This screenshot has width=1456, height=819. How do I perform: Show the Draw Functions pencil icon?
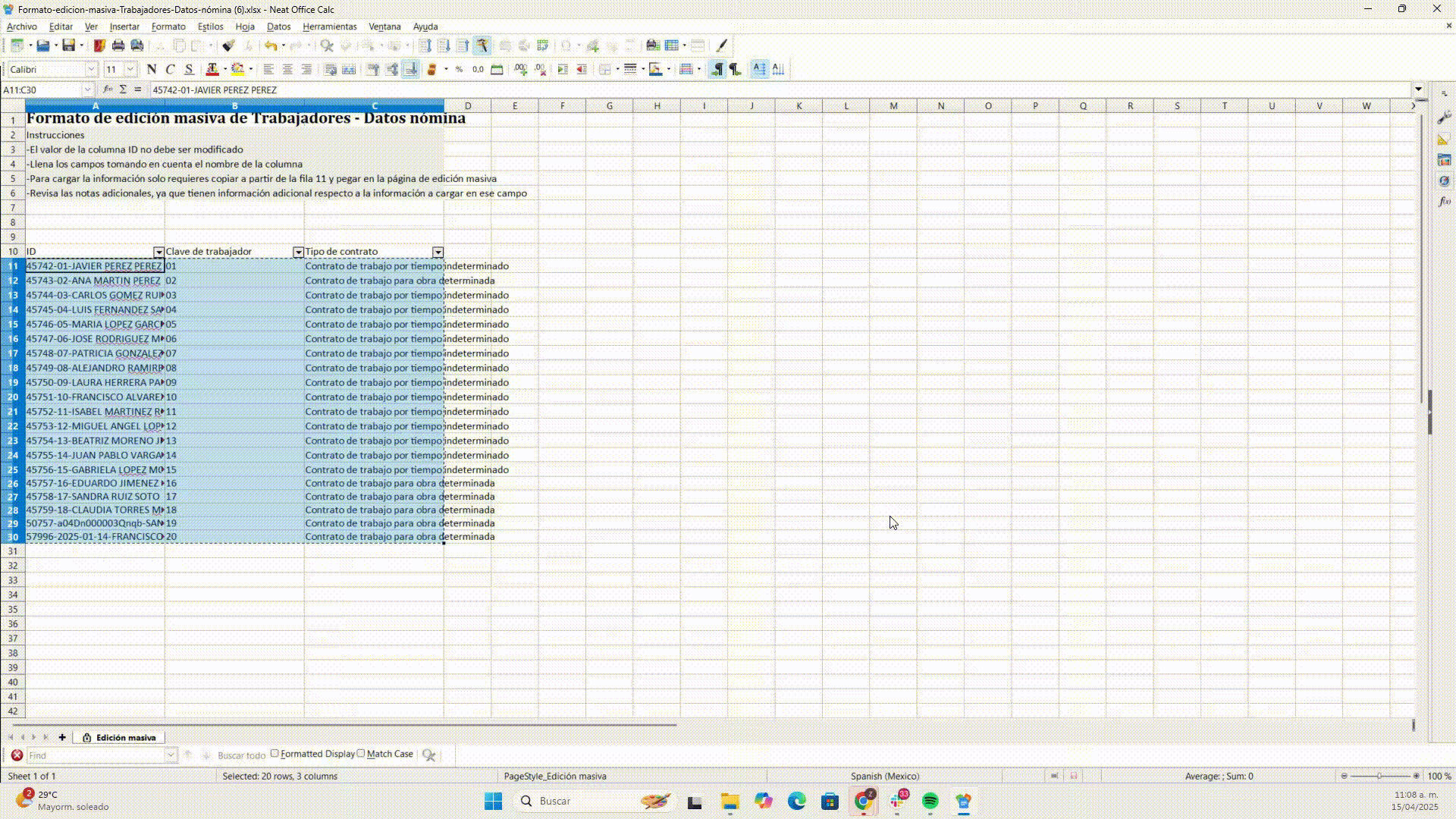tap(722, 45)
